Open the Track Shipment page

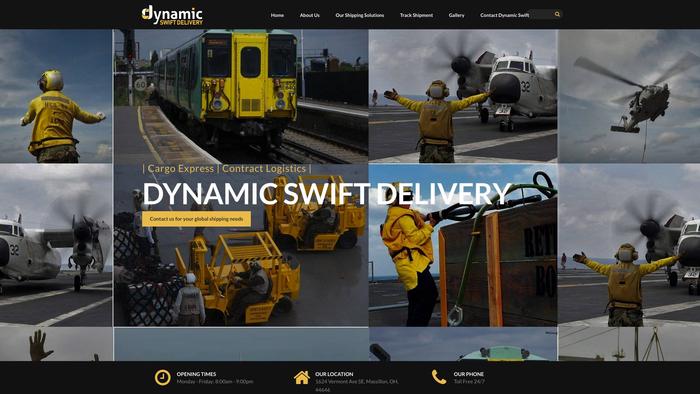point(416,15)
